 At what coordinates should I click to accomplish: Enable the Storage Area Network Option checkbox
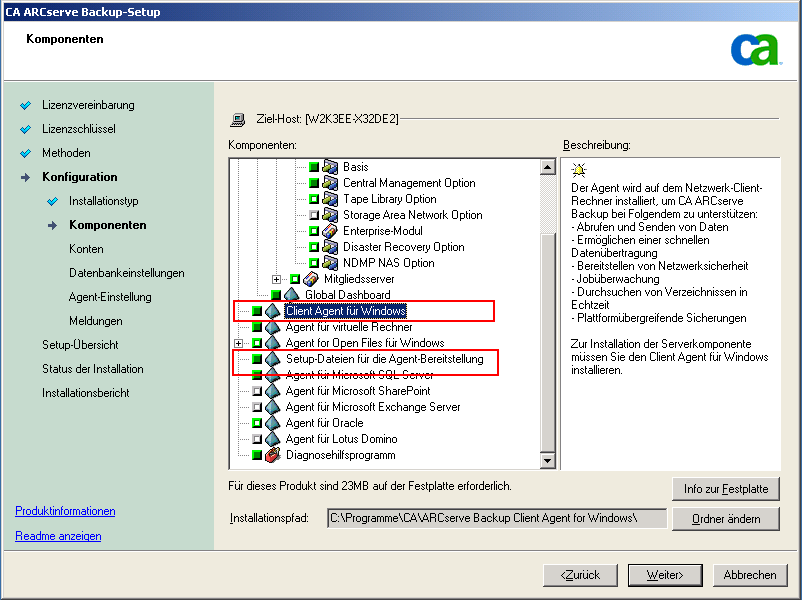[x=314, y=215]
